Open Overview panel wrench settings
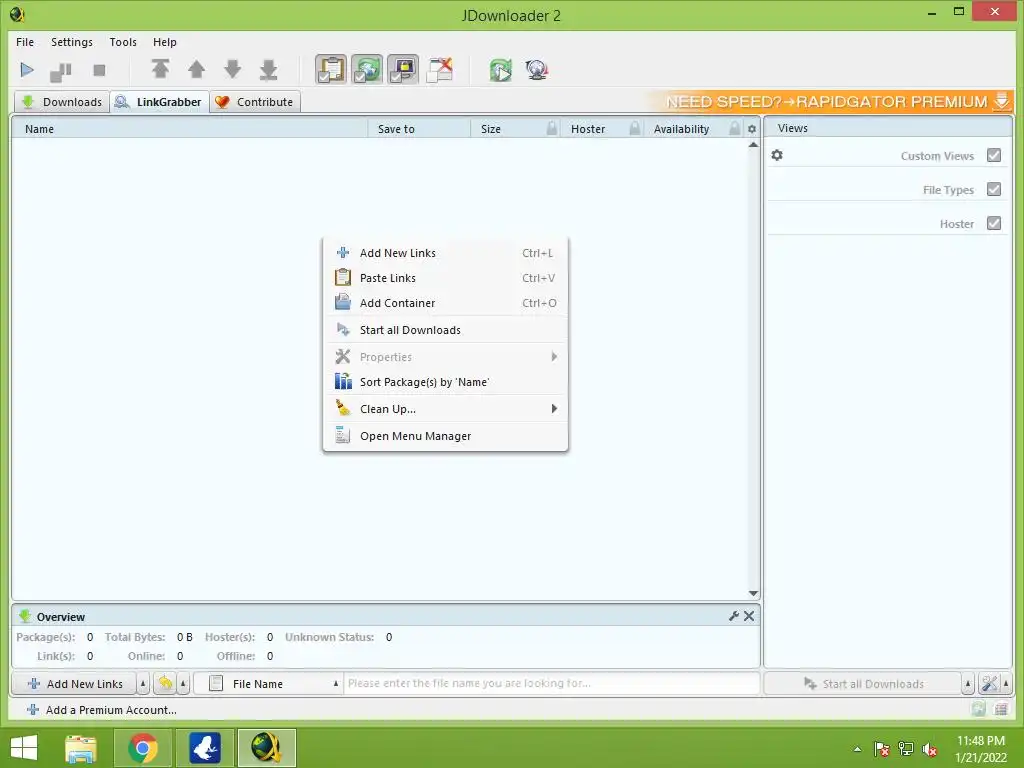This screenshot has height=768, width=1024. (733, 616)
